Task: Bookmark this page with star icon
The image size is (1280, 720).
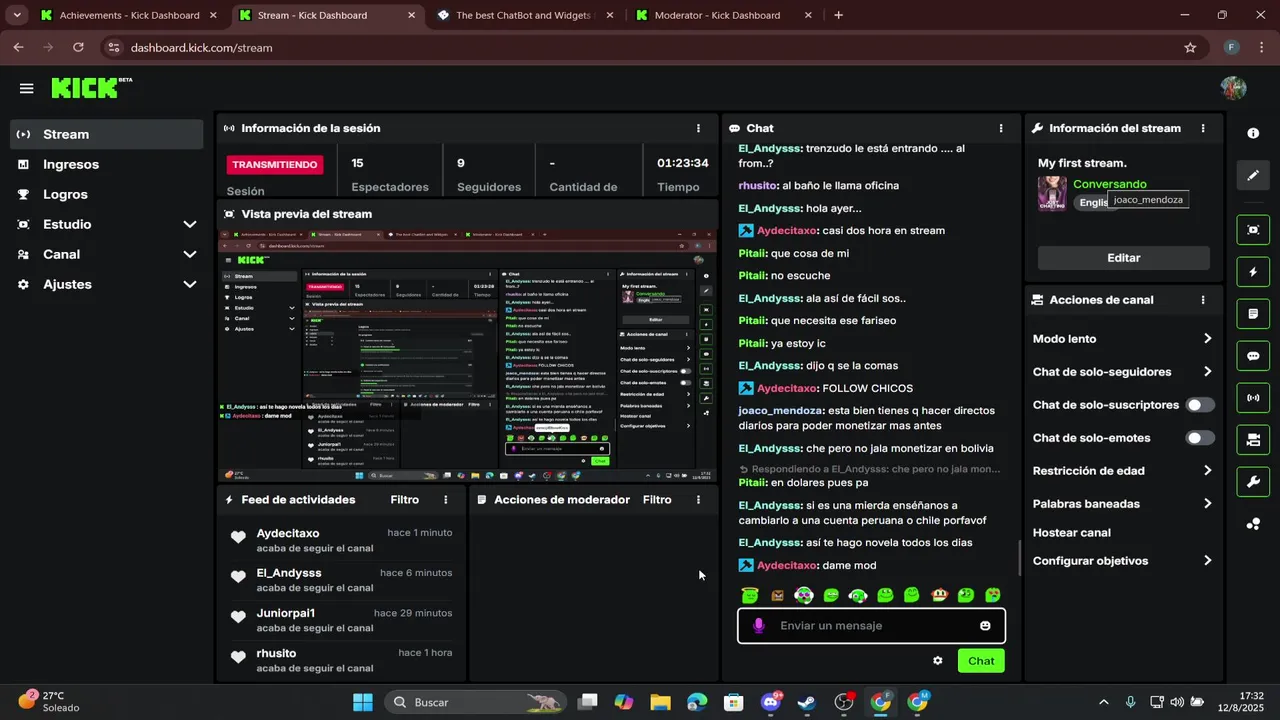Action: 1190,47
